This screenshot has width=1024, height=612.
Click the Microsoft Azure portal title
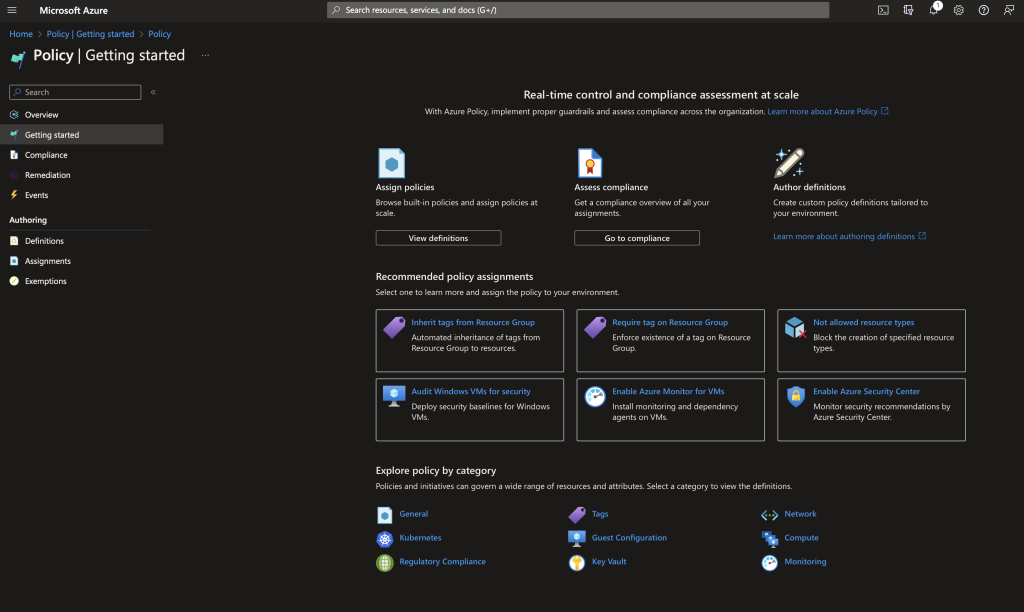pos(73,10)
